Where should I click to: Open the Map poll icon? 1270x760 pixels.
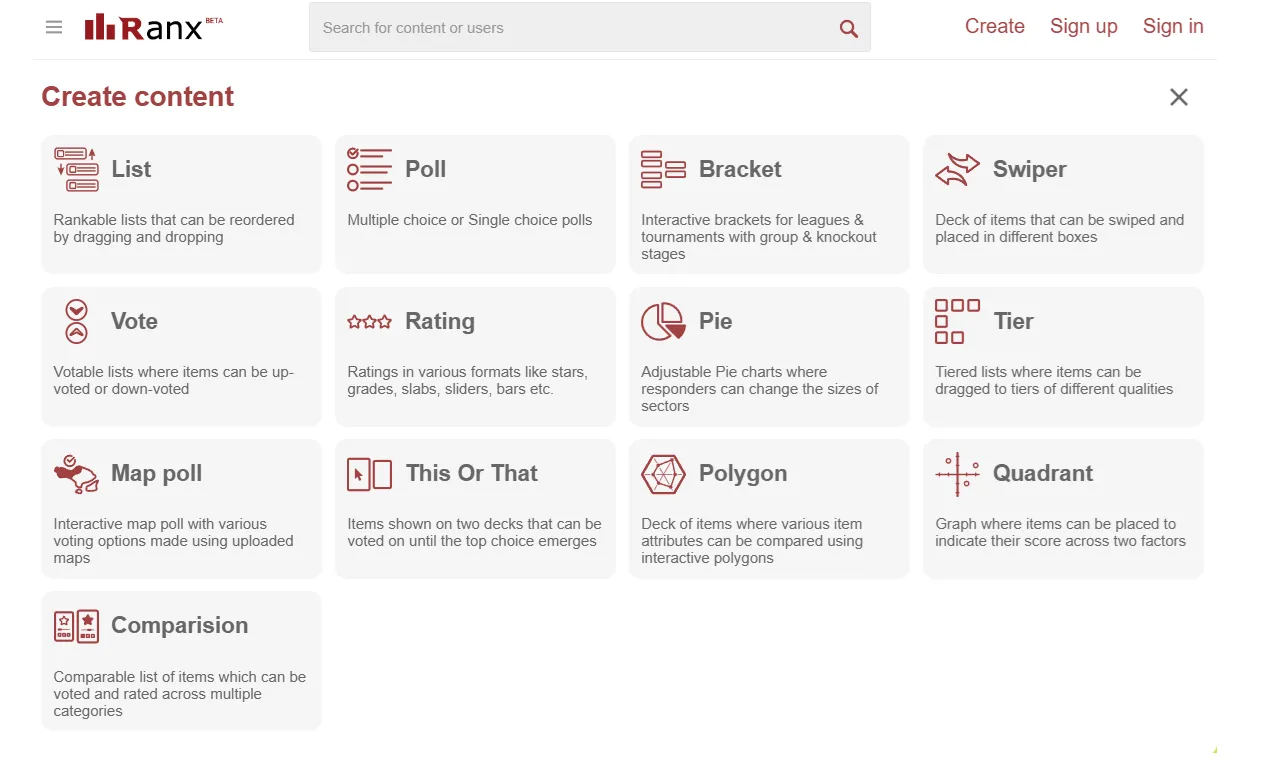point(76,473)
